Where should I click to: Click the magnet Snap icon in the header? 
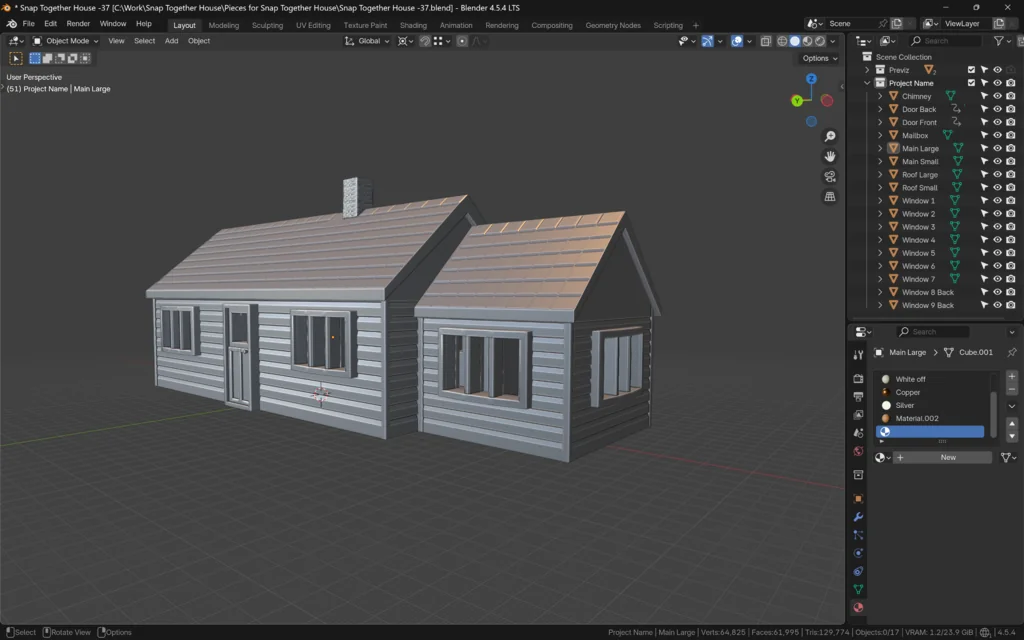point(425,41)
